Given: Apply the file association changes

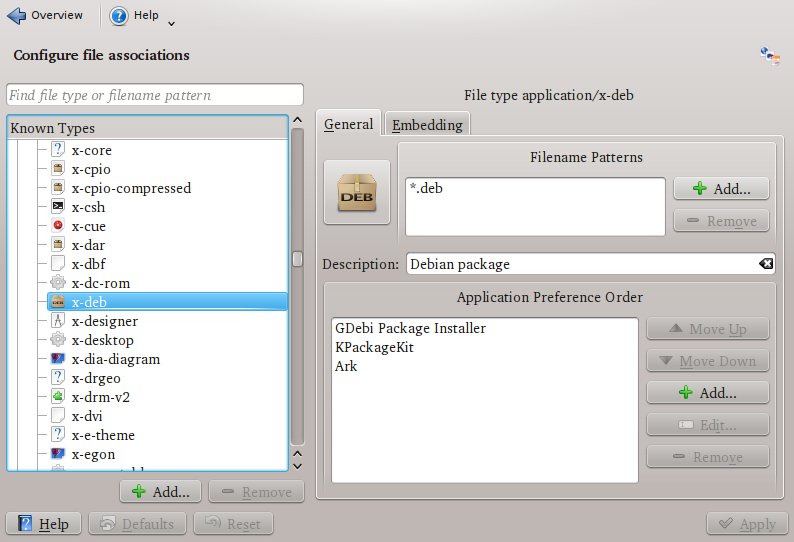Looking at the screenshot, I should [747, 523].
